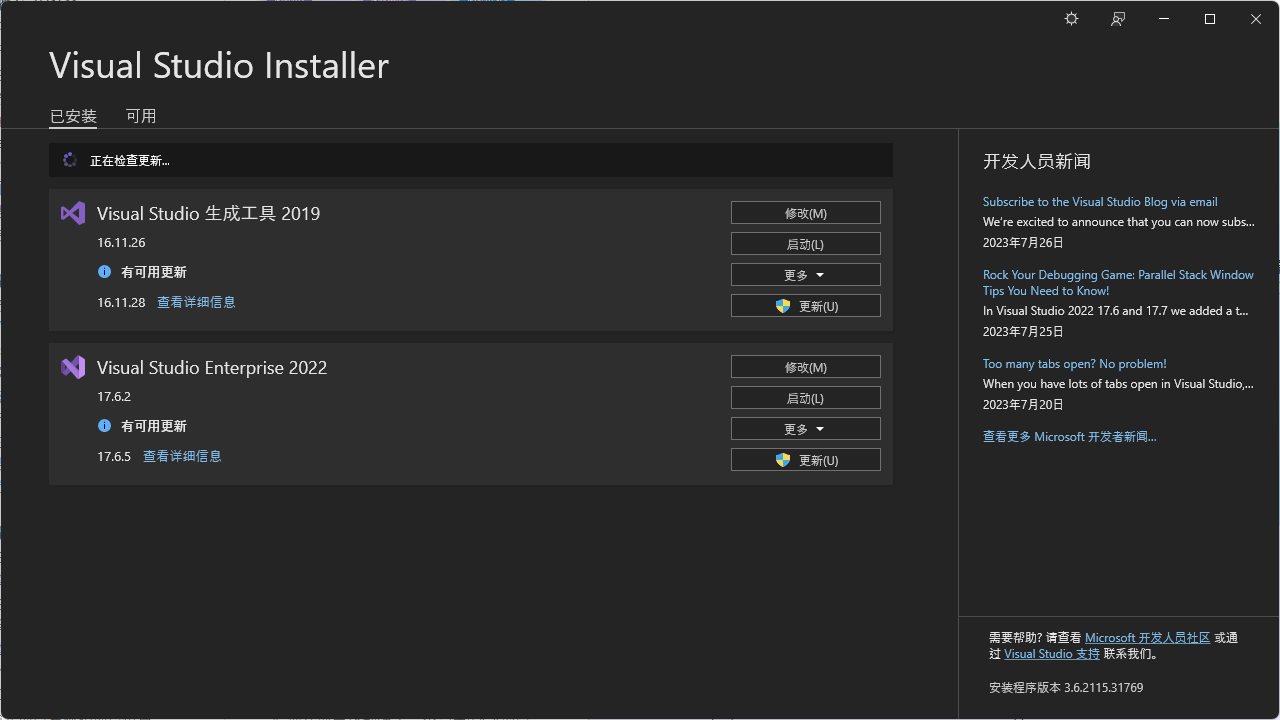Expand 更多 dropdown for Enterprise 2022
This screenshot has height=720, width=1280.
tap(806, 429)
